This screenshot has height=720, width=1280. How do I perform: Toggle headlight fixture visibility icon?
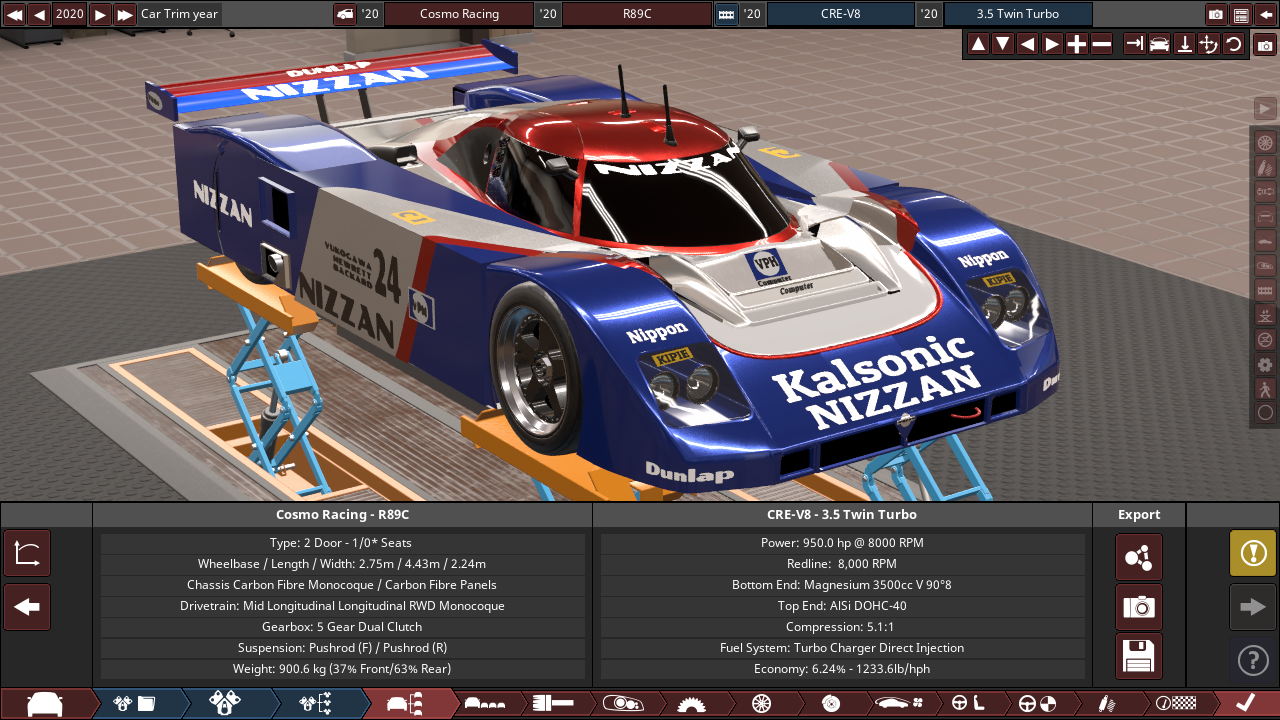(1265, 265)
